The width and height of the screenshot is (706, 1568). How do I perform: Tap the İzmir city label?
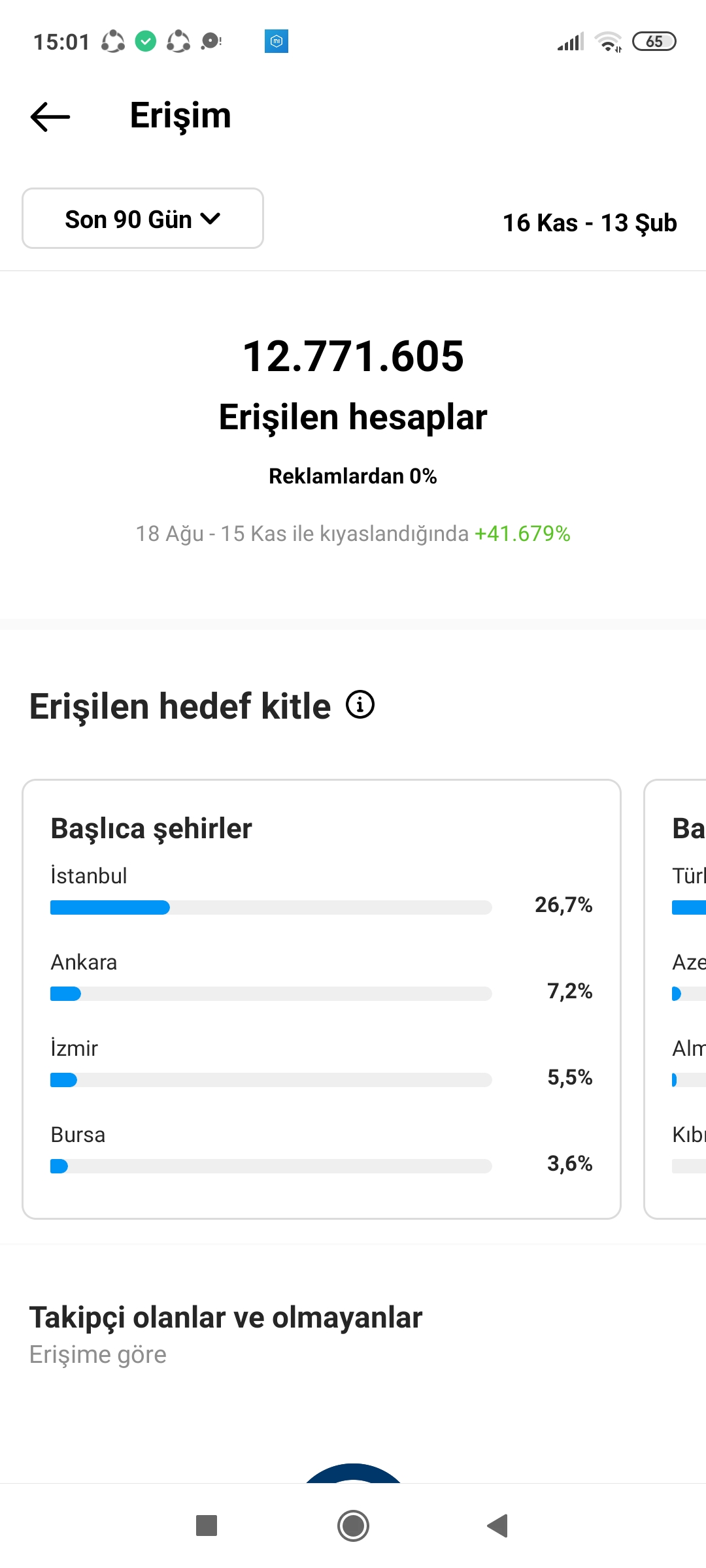[x=75, y=1048]
